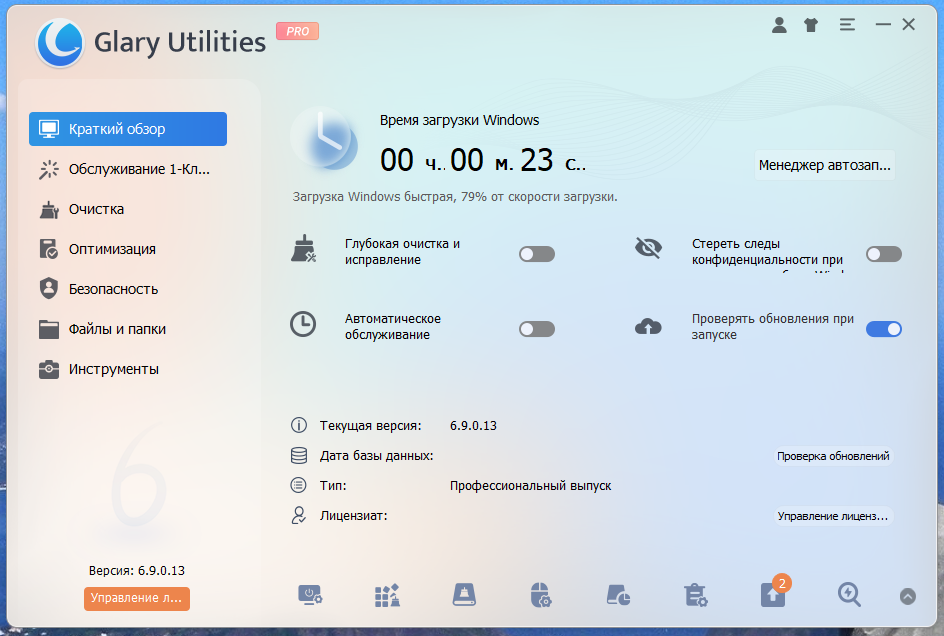Viewport: 944px width, 636px height.
Task: Select Файлы и папки in sidebar
Action: coord(128,329)
